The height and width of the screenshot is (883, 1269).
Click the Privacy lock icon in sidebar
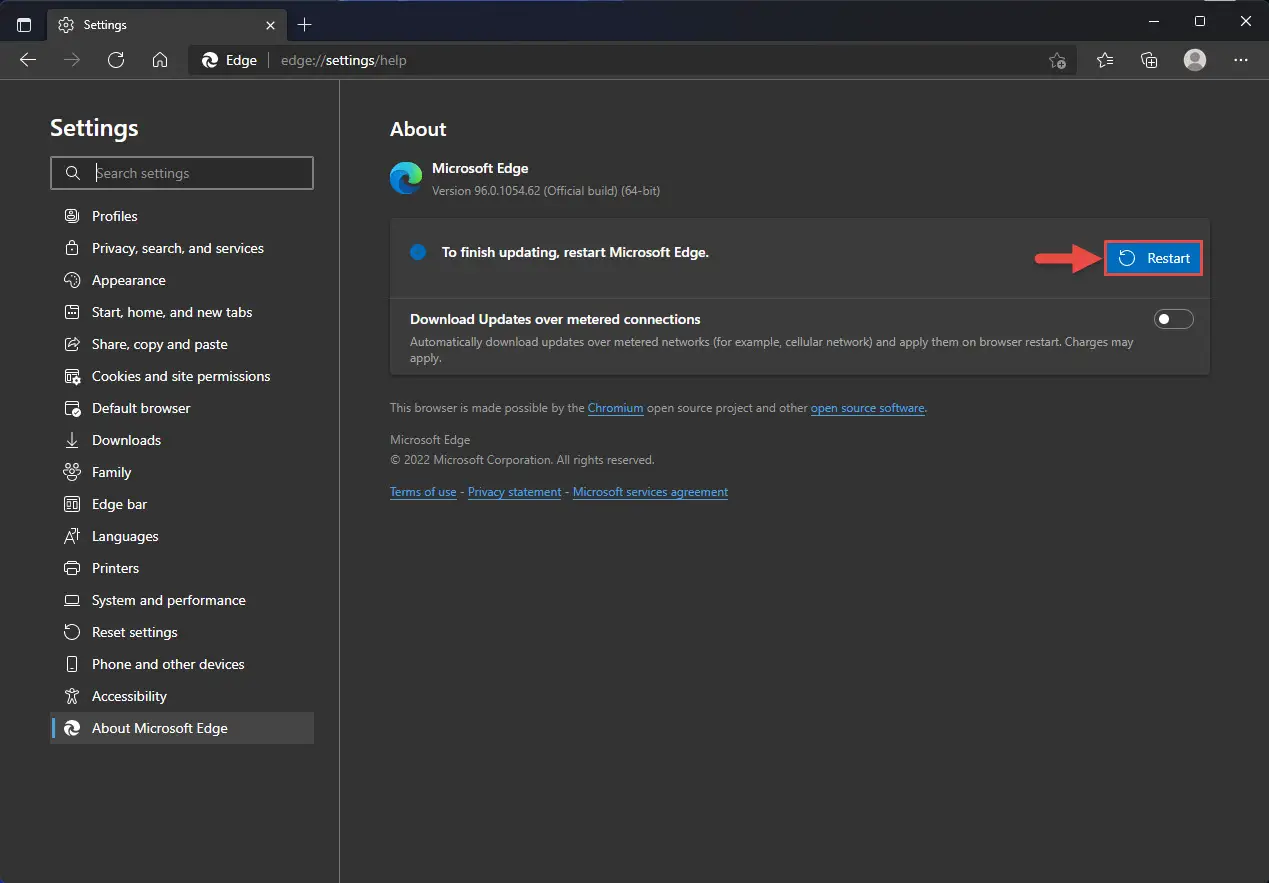[x=72, y=248]
